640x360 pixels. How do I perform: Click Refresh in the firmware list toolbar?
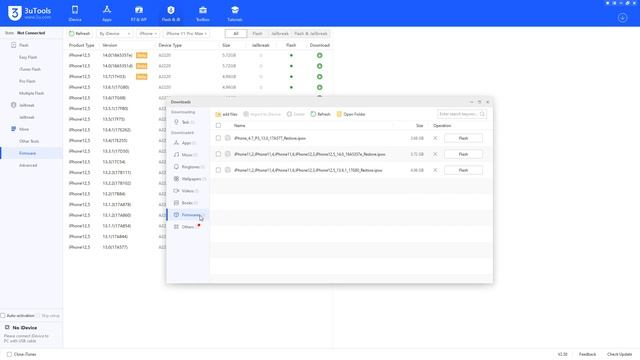[x=80, y=33]
